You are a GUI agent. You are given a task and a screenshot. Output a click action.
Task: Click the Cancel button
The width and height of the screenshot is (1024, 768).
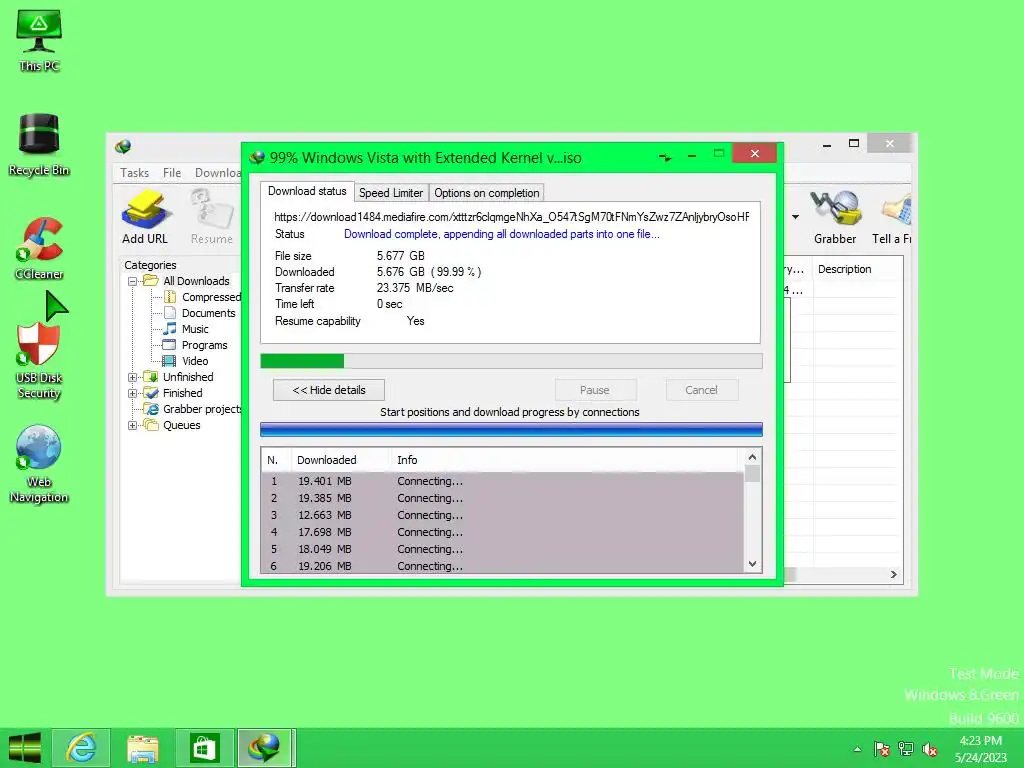tap(701, 390)
